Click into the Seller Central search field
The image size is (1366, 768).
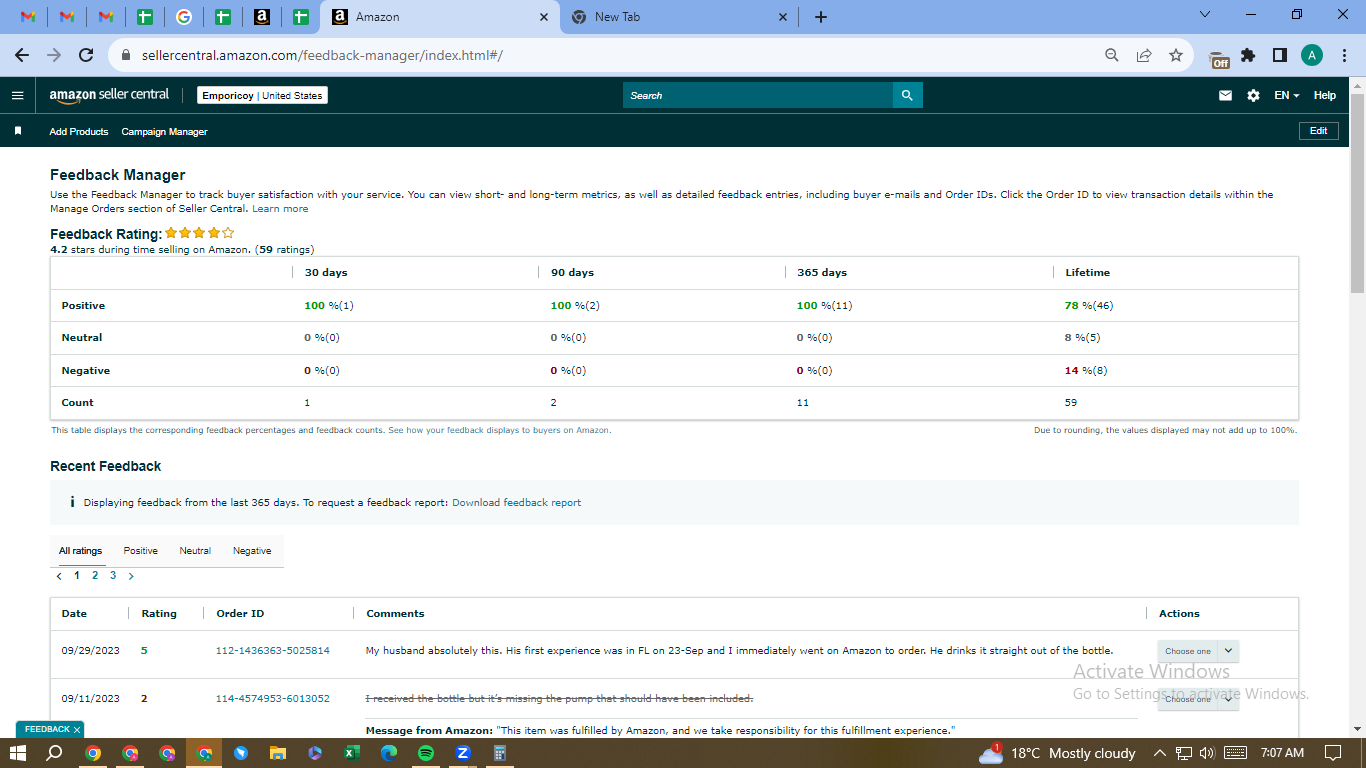[x=758, y=95]
